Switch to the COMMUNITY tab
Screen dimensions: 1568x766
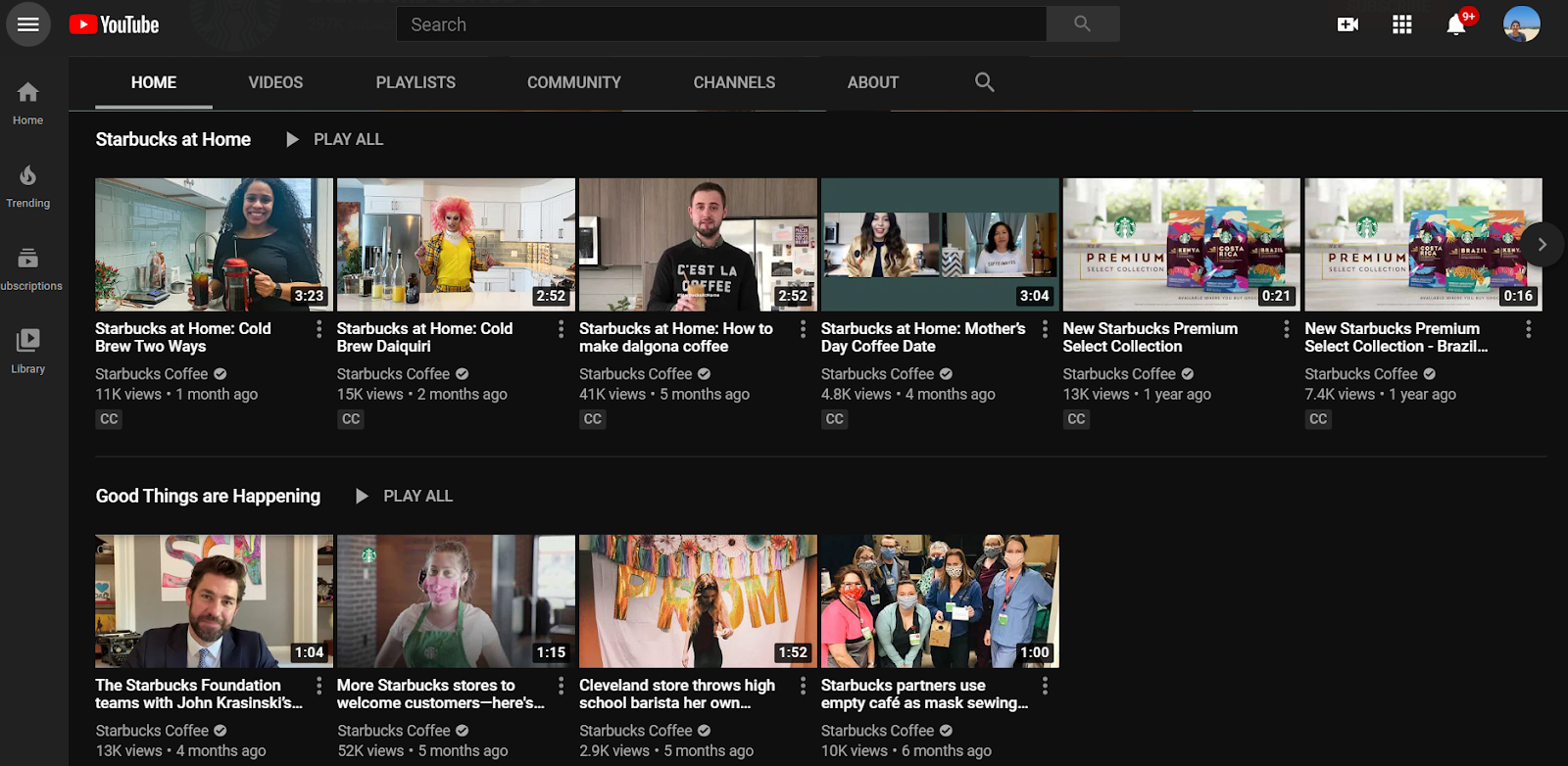pyautogui.click(x=574, y=82)
